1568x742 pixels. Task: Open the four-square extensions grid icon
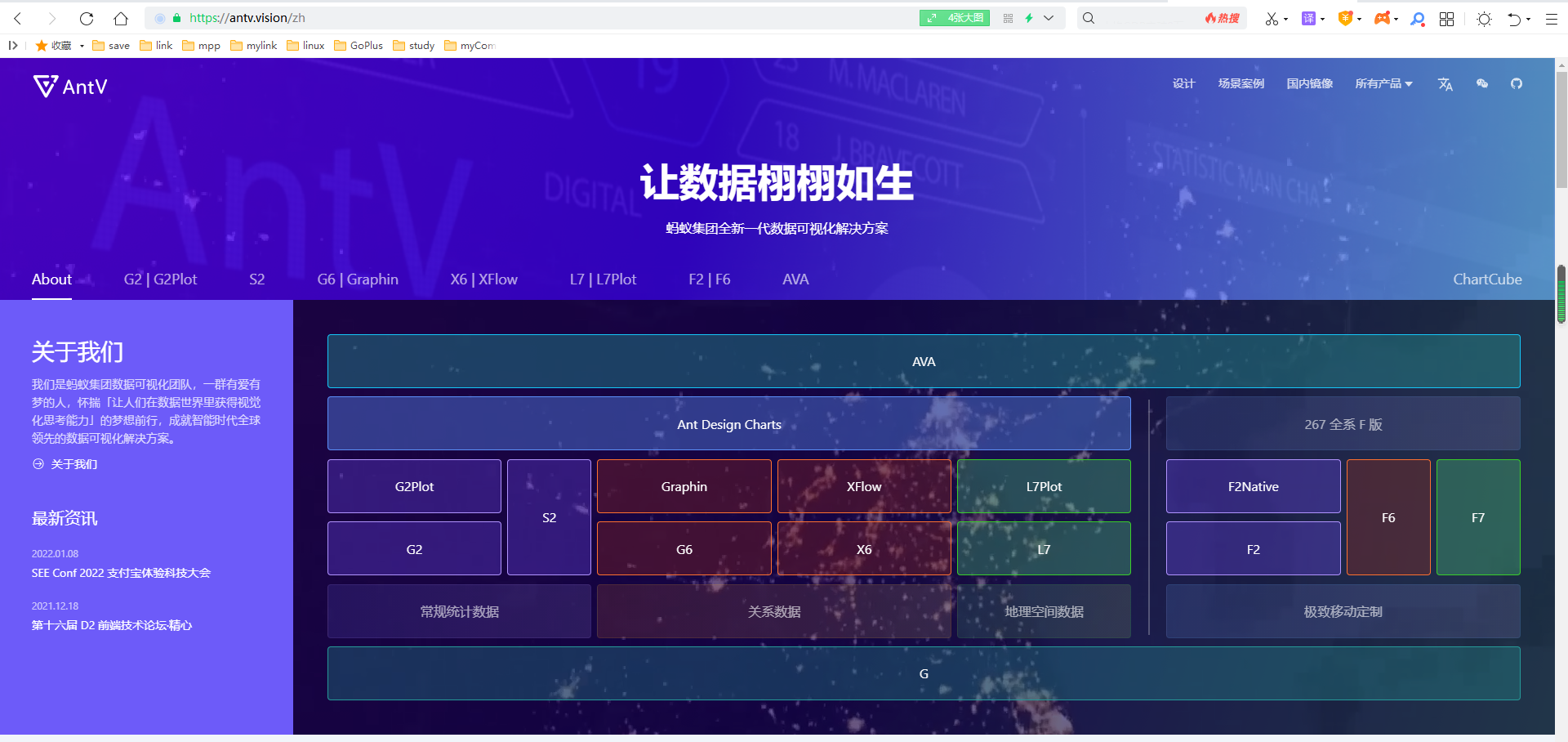pos(1446,19)
